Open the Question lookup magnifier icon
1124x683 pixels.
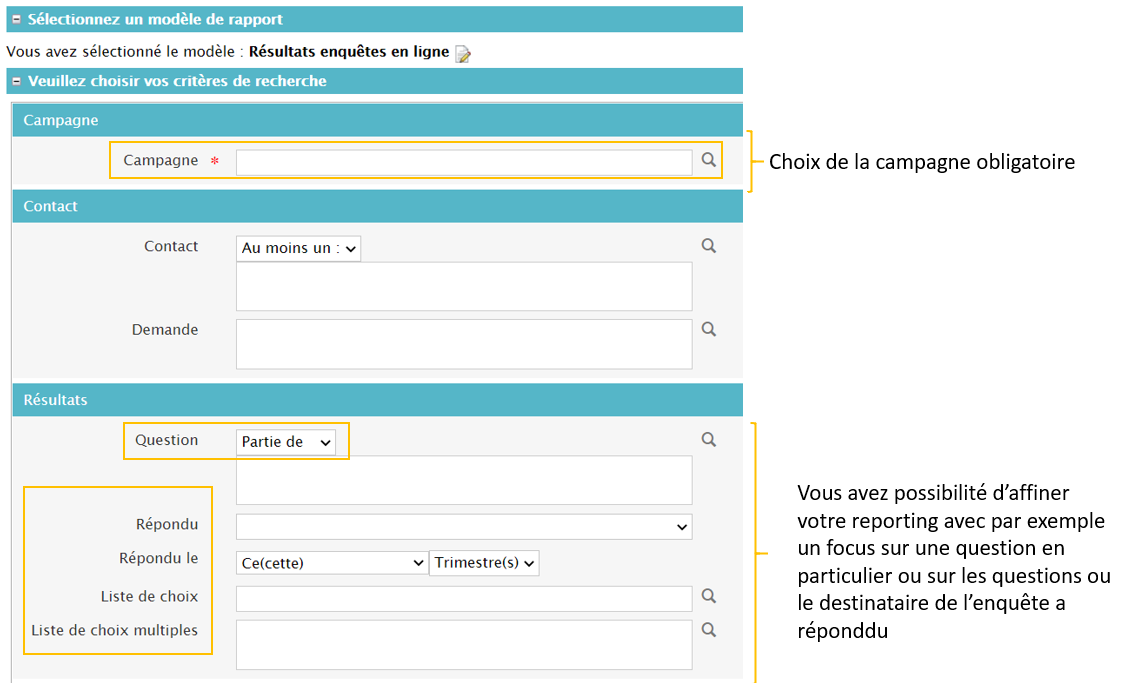[x=709, y=439]
